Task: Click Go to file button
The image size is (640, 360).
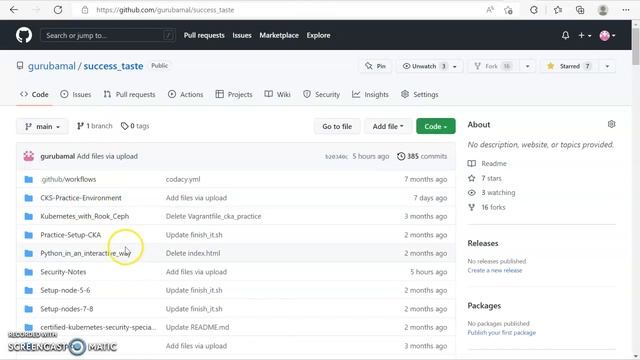Action: pos(337,127)
